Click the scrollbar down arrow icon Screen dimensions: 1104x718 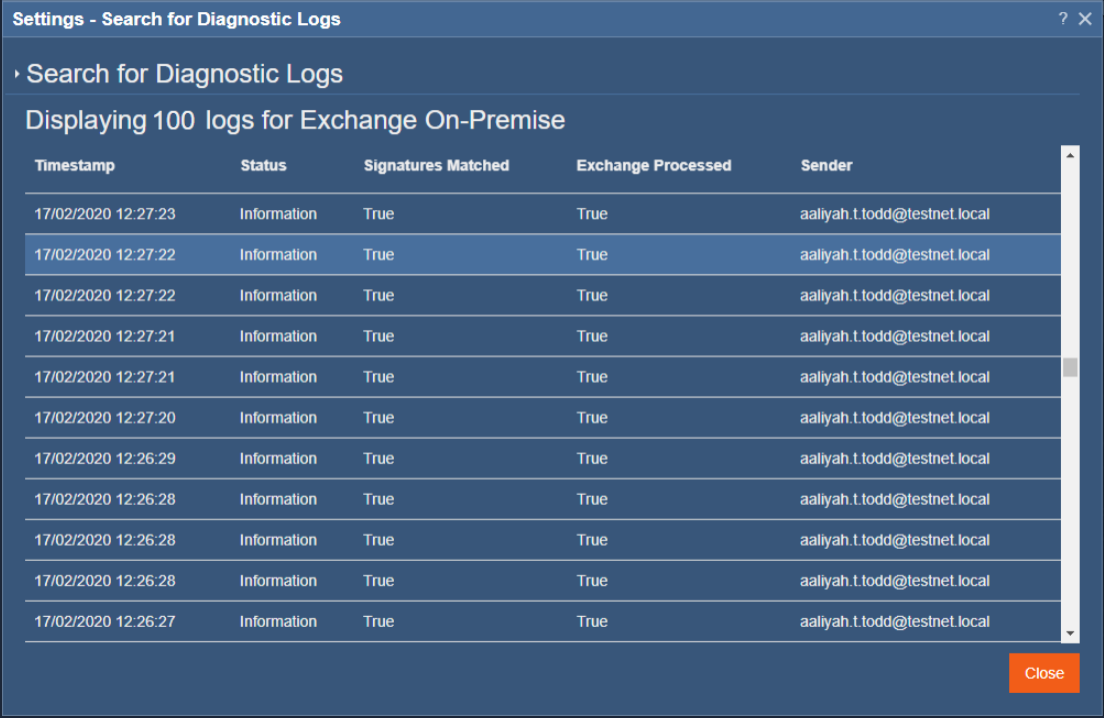[1070, 632]
